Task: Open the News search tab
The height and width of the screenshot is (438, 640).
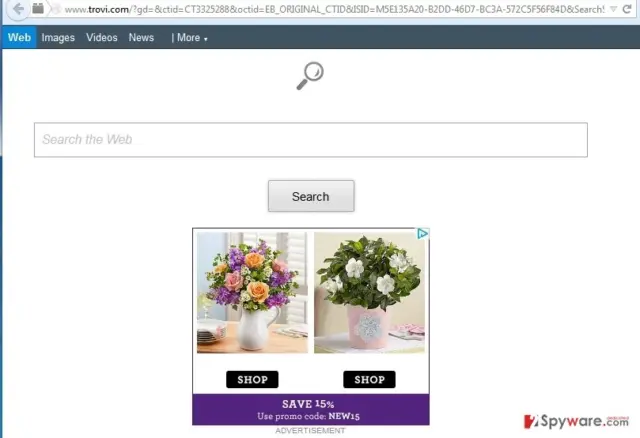Action: click(141, 38)
